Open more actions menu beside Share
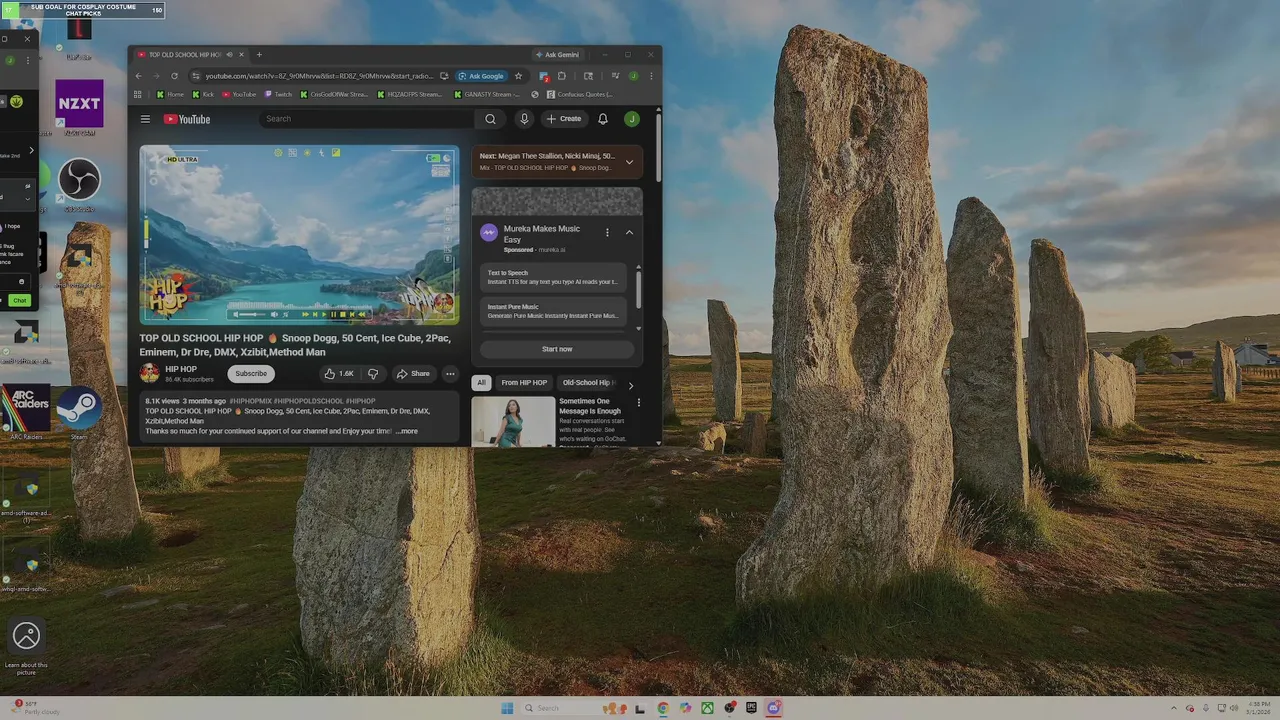The width and height of the screenshot is (1280, 720). 450,374
